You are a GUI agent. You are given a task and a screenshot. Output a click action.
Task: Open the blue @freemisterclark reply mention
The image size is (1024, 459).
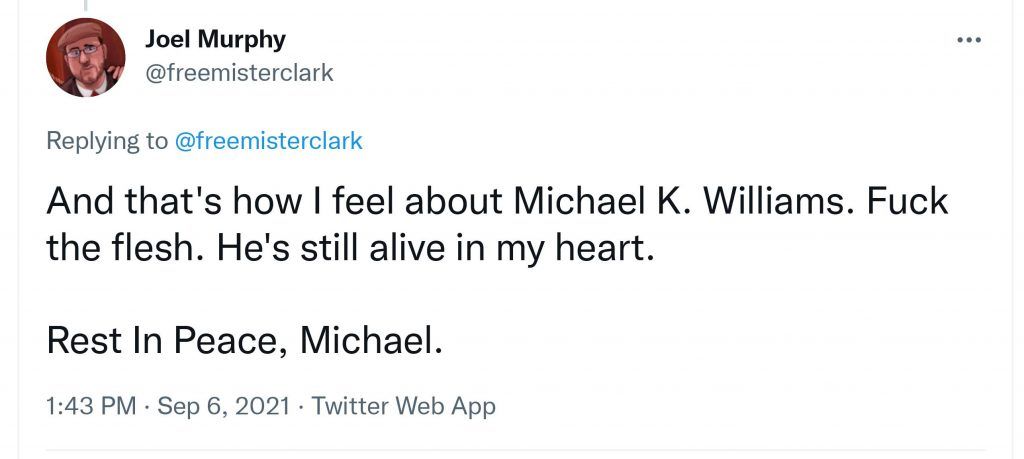[268, 141]
